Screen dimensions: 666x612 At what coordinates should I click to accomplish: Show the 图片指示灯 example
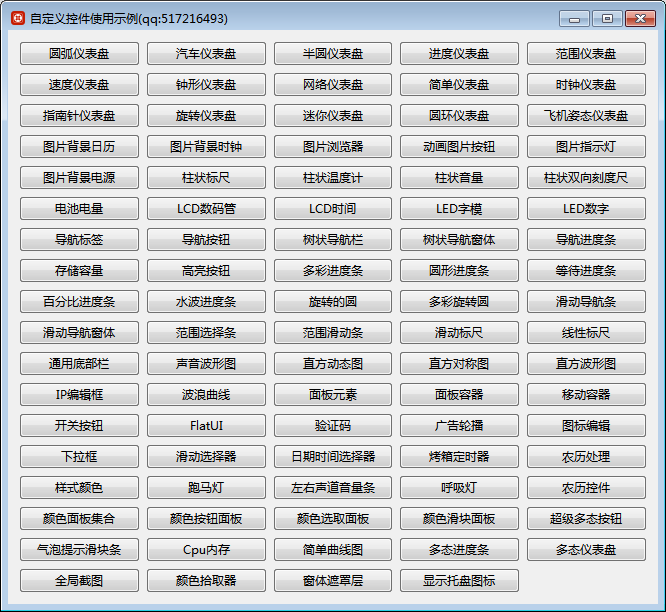(x=586, y=147)
